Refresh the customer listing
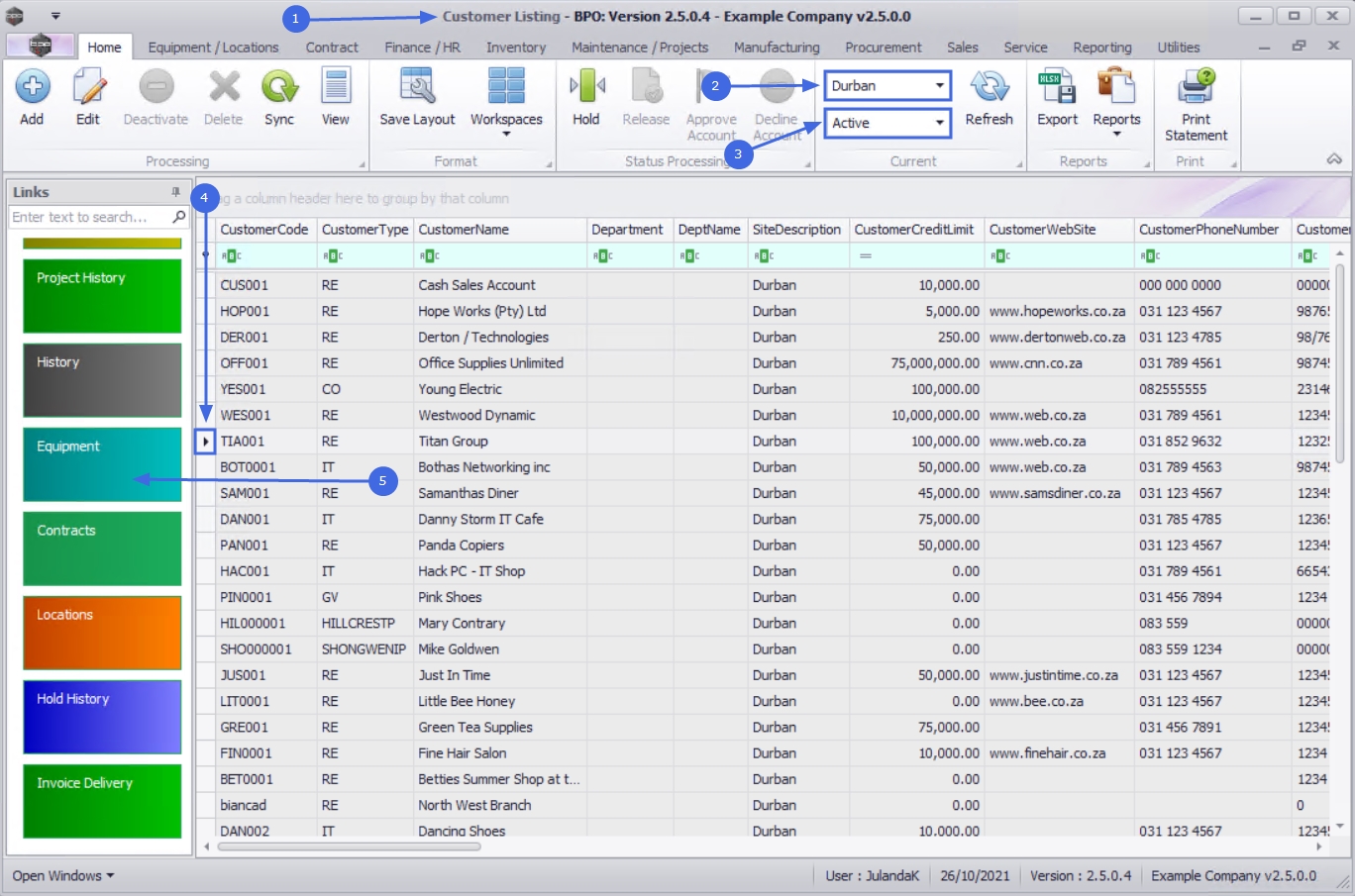1355x896 pixels. (989, 88)
